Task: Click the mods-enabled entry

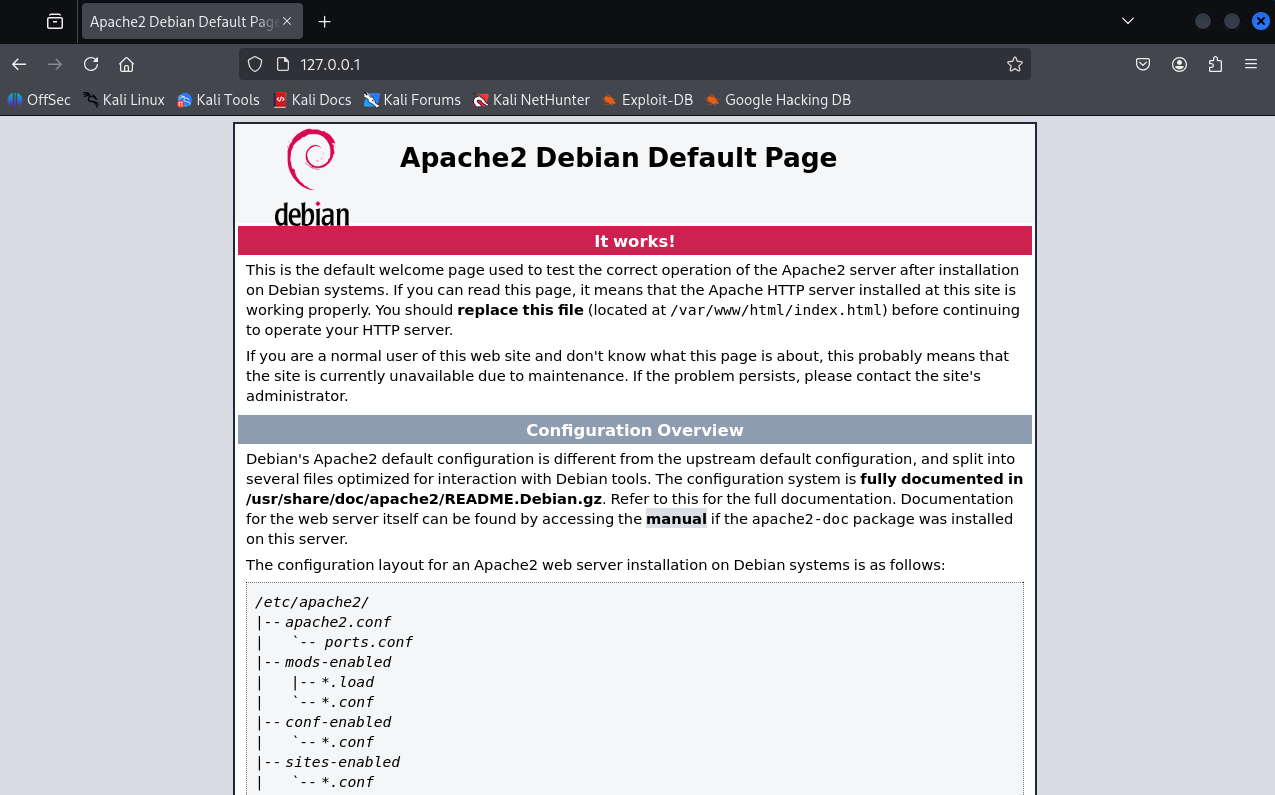Action: tap(338, 662)
